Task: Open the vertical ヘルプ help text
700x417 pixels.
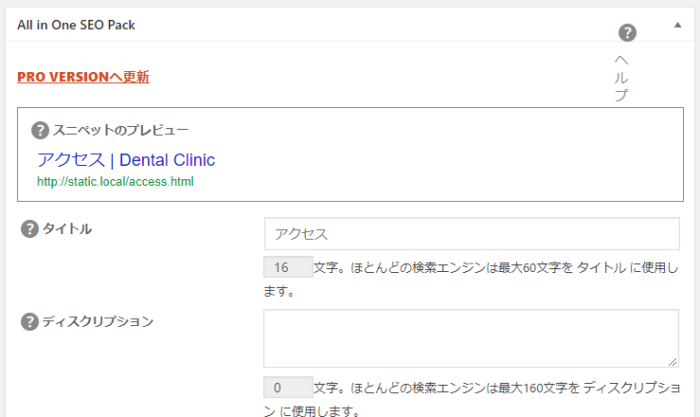Action: point(620,78)
